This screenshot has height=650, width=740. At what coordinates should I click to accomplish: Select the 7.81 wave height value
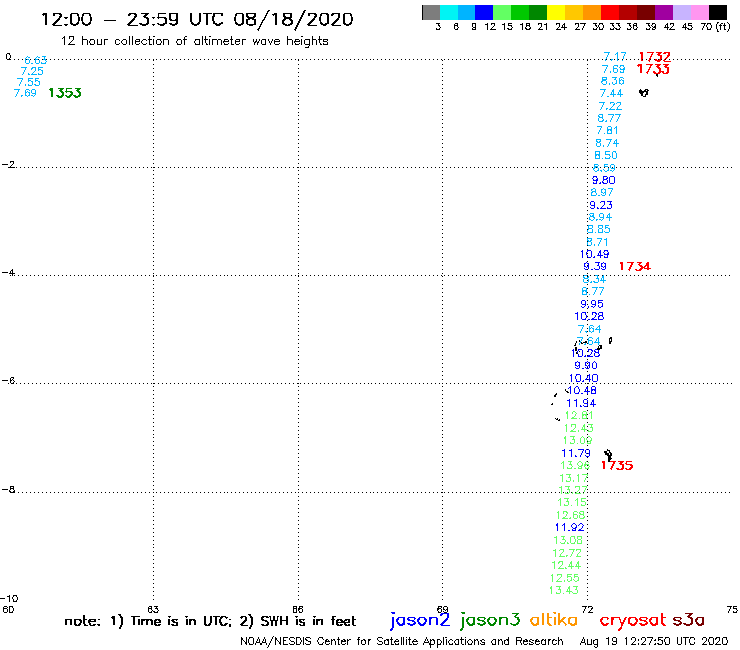click(x=607, y=130)
